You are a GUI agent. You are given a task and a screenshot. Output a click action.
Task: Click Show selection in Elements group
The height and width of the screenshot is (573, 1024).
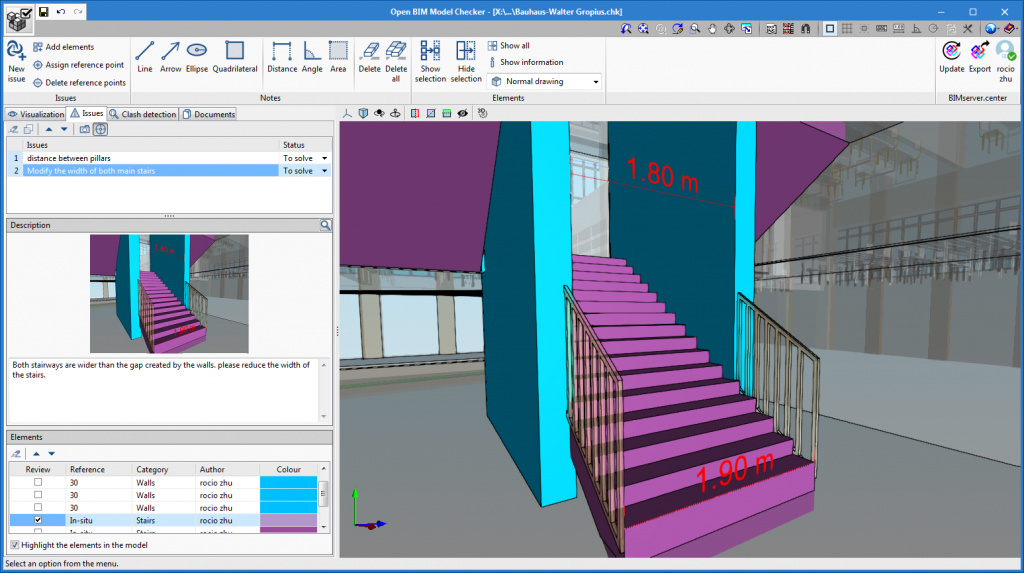pyautogui.click(x=430, y=61)
